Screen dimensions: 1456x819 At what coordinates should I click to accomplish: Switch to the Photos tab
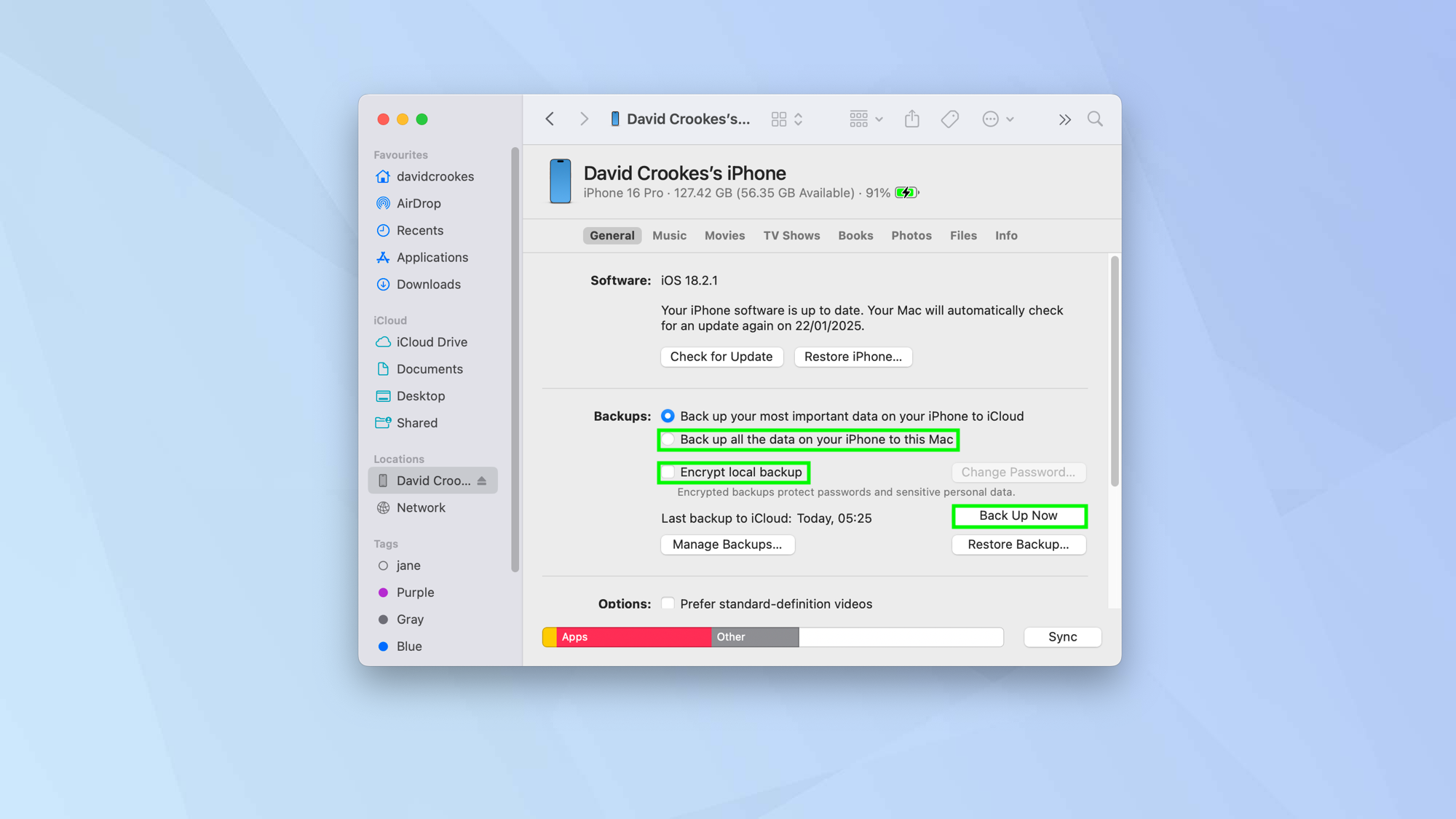911,235
